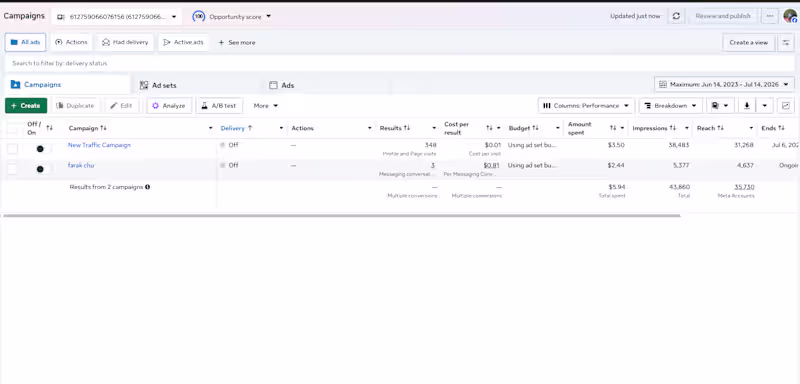This screenshot has width=800, height=384.
Task: Switch to the Ad sets tab
Action: (x=158, y=85)
